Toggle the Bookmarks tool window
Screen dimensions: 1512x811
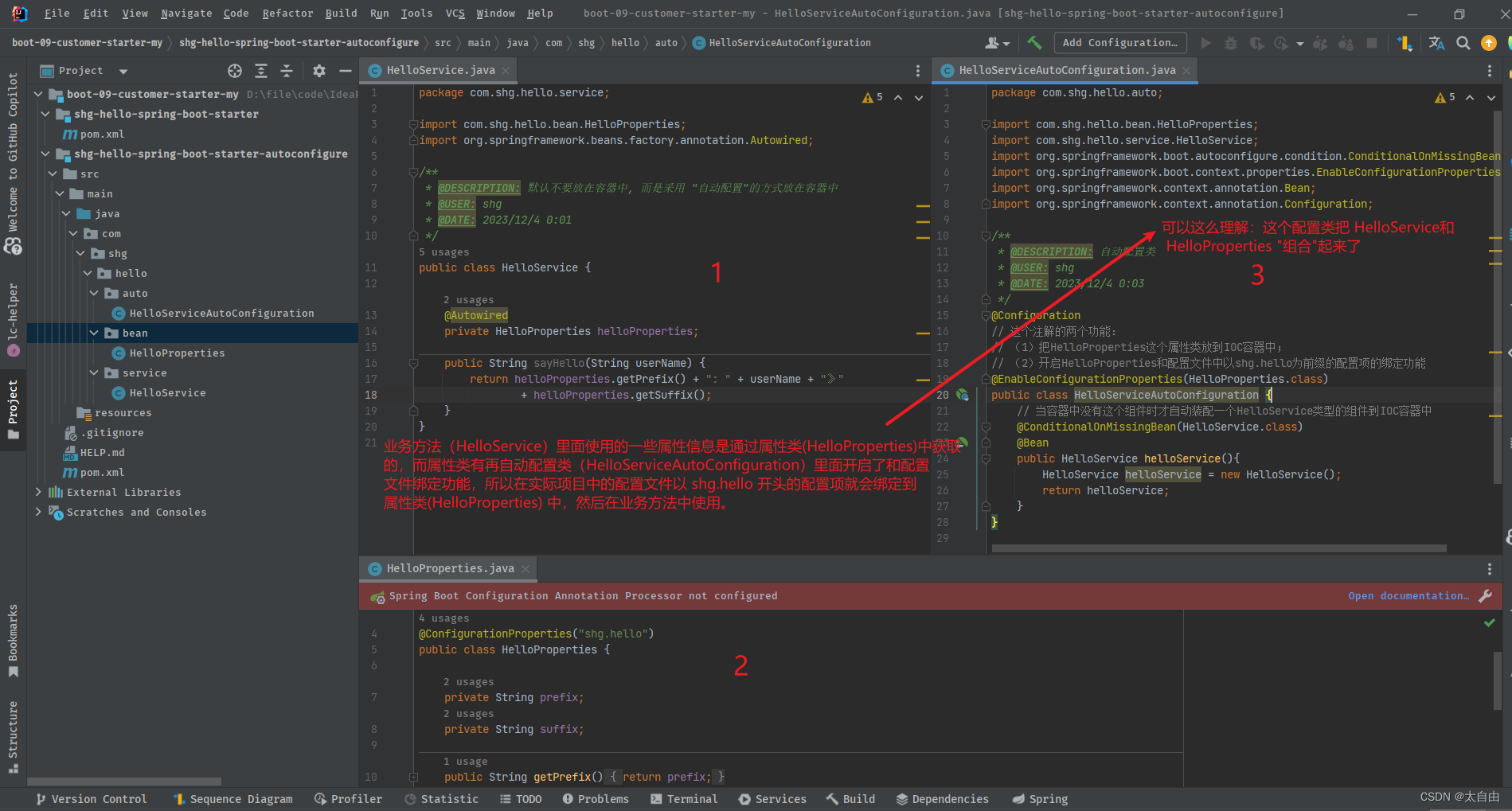(13, 639)
